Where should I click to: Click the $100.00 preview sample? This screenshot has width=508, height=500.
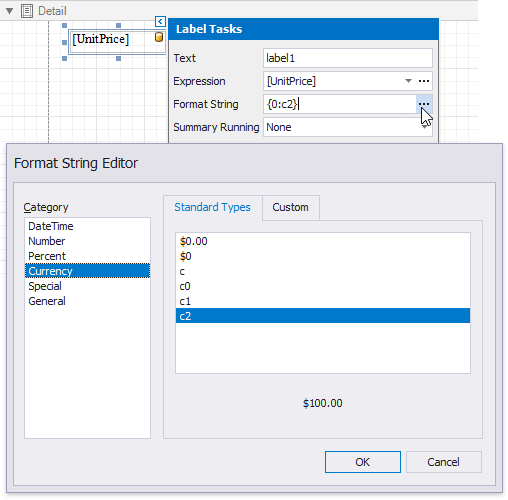pos(322,403)
